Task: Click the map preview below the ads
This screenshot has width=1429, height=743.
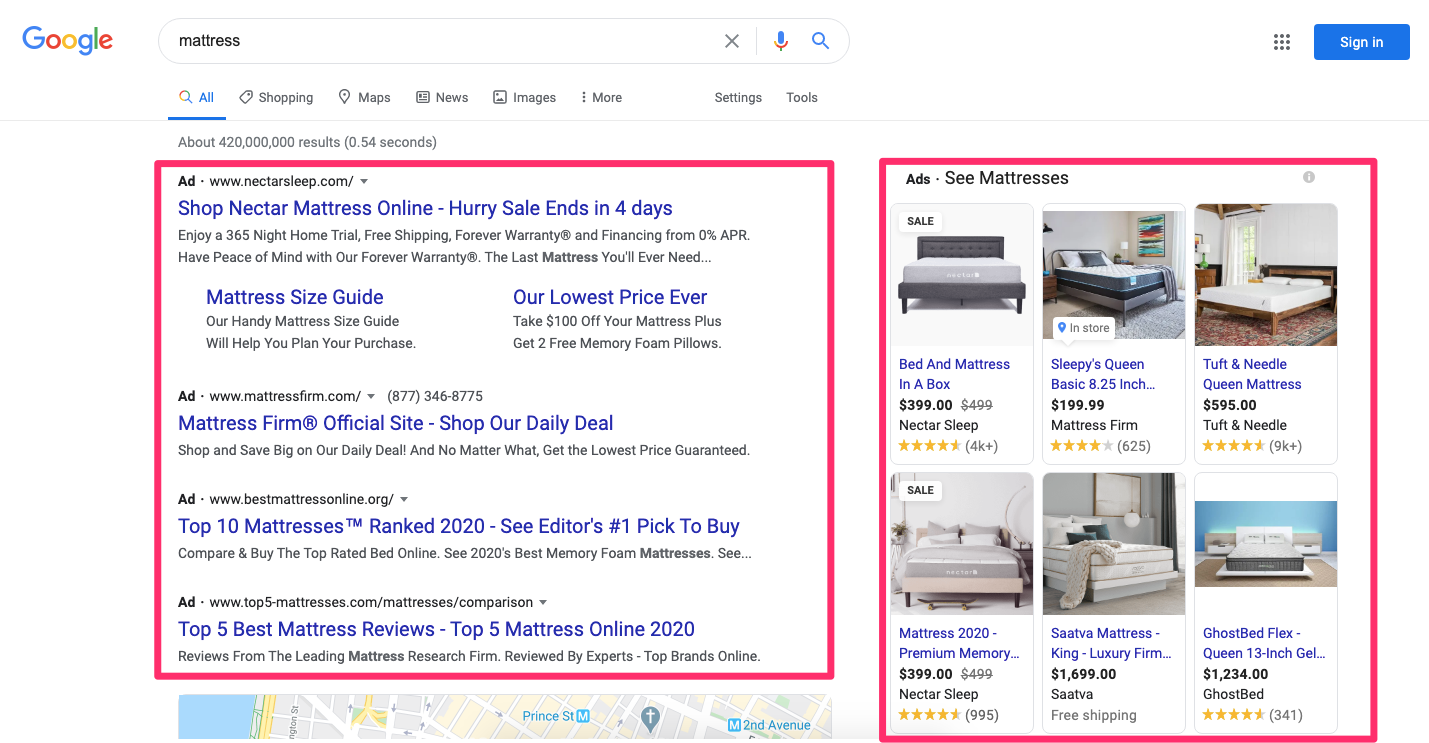Action: 505,718
